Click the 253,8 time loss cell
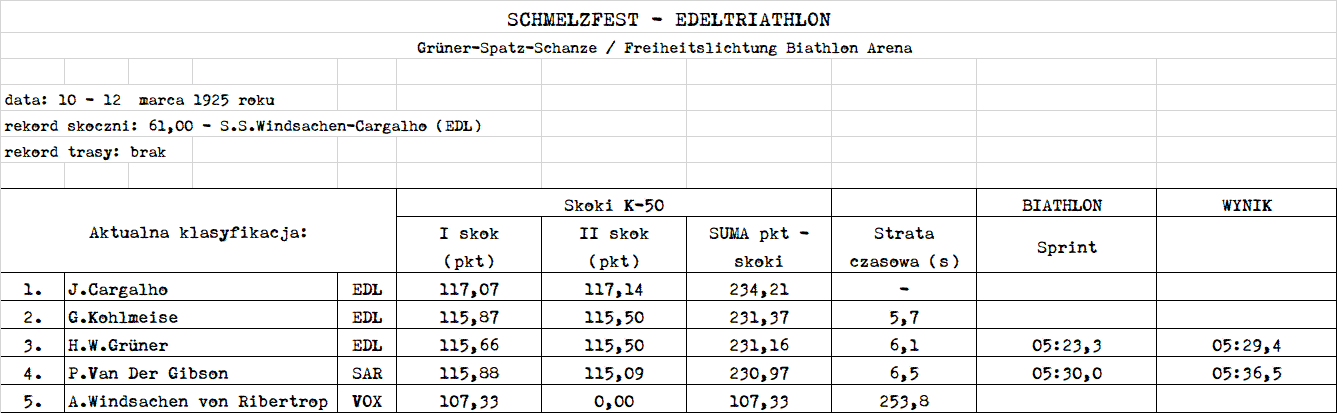Screen dimensions: 1337x413 click(904, 401)
